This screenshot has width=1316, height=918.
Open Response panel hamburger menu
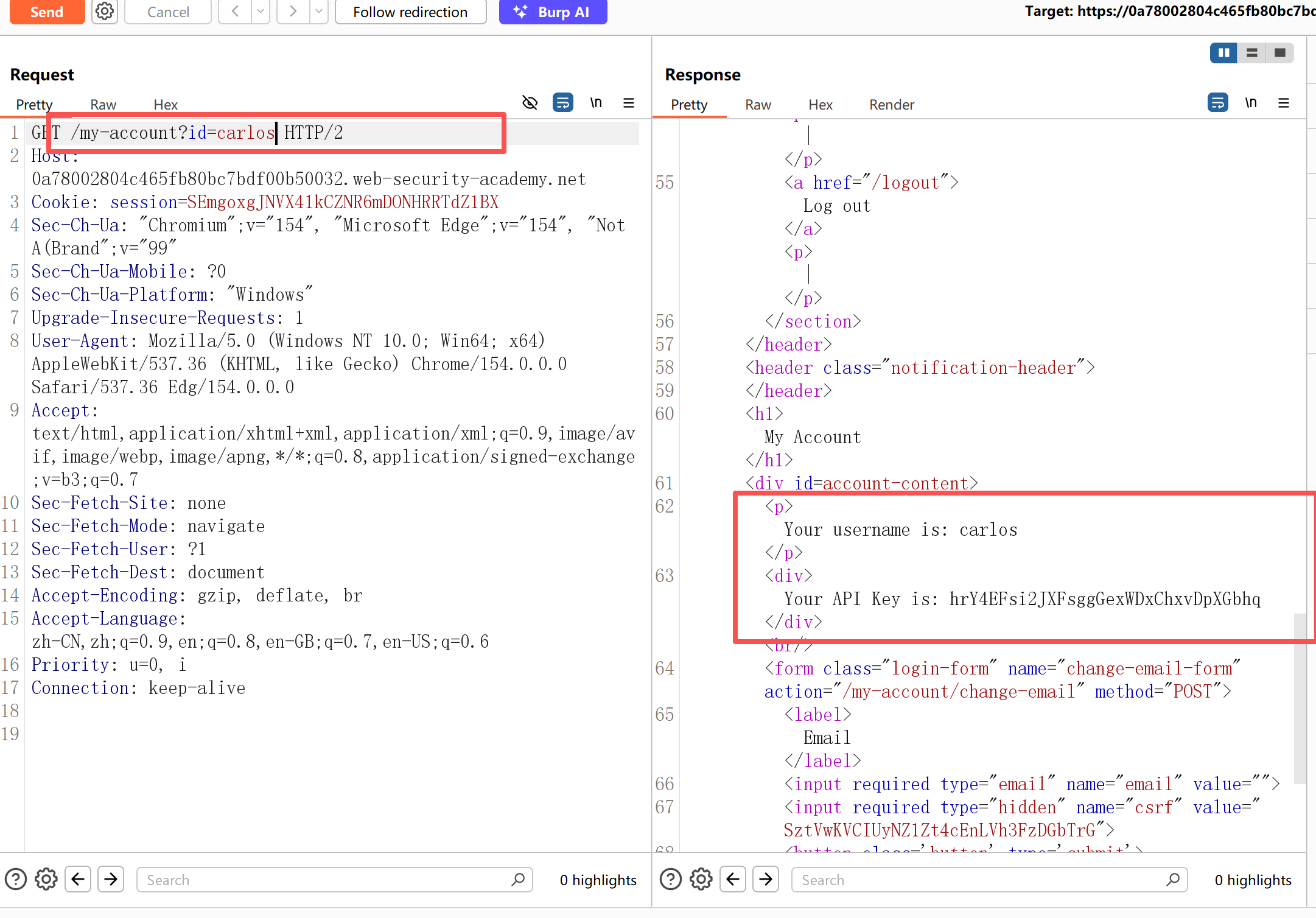click(1284, 103)
